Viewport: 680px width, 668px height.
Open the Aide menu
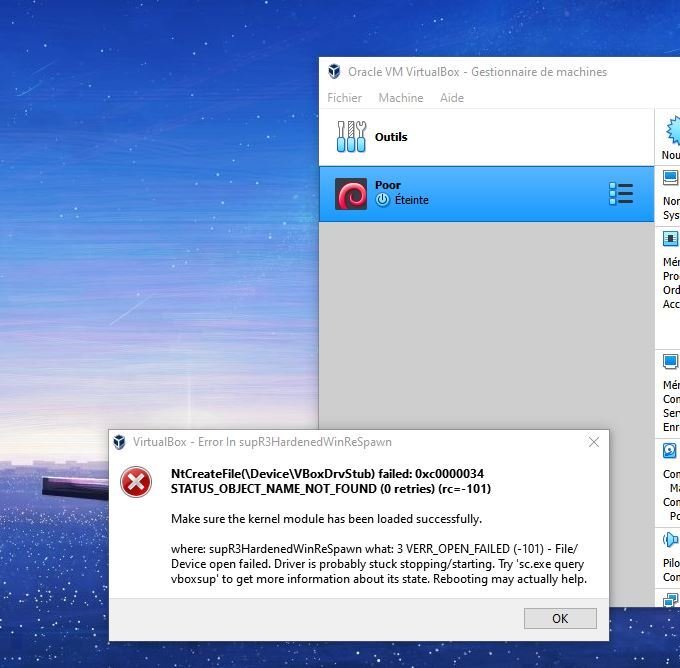[452, 98]
